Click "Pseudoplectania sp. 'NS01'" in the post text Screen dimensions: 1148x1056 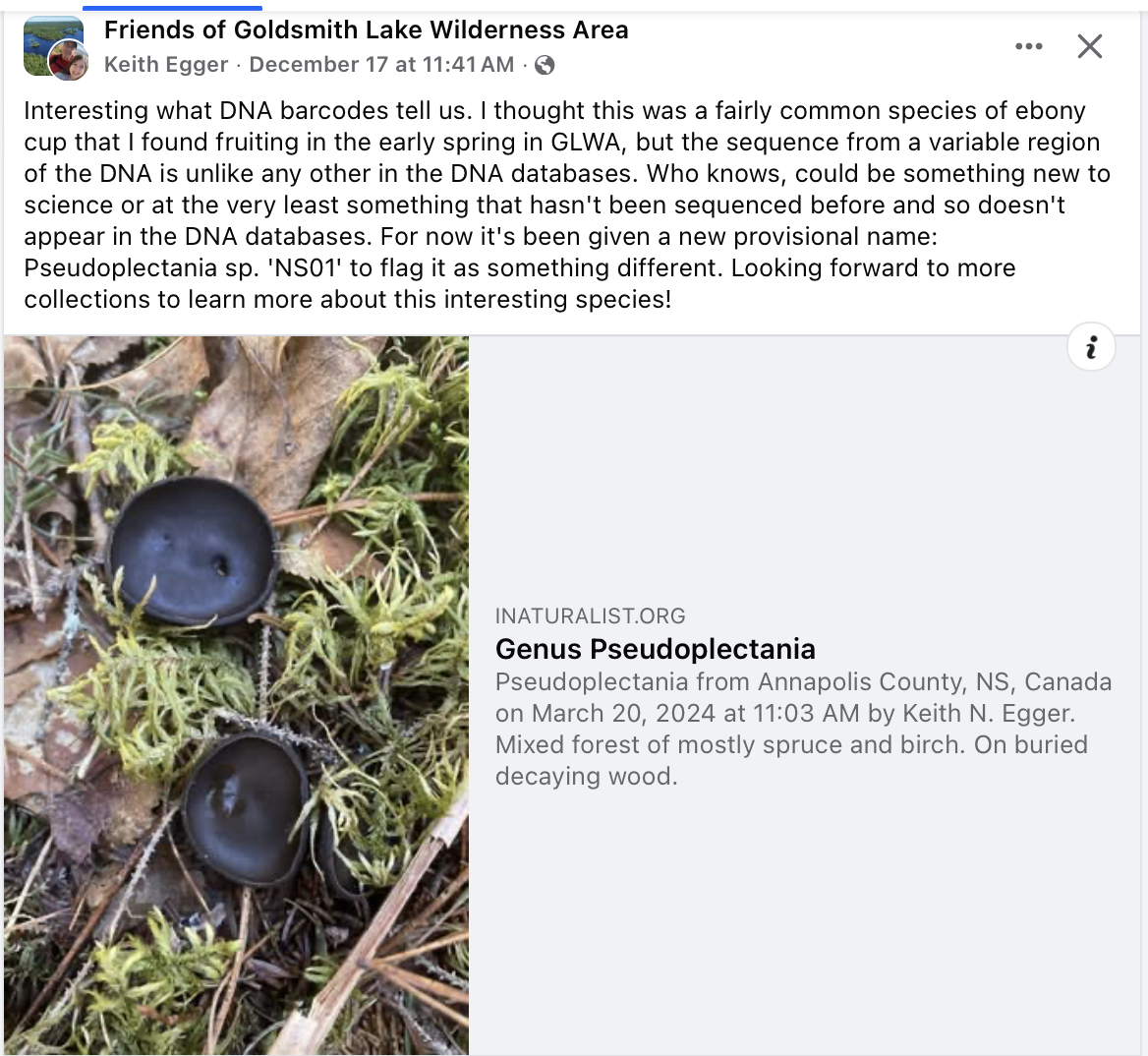183,268
